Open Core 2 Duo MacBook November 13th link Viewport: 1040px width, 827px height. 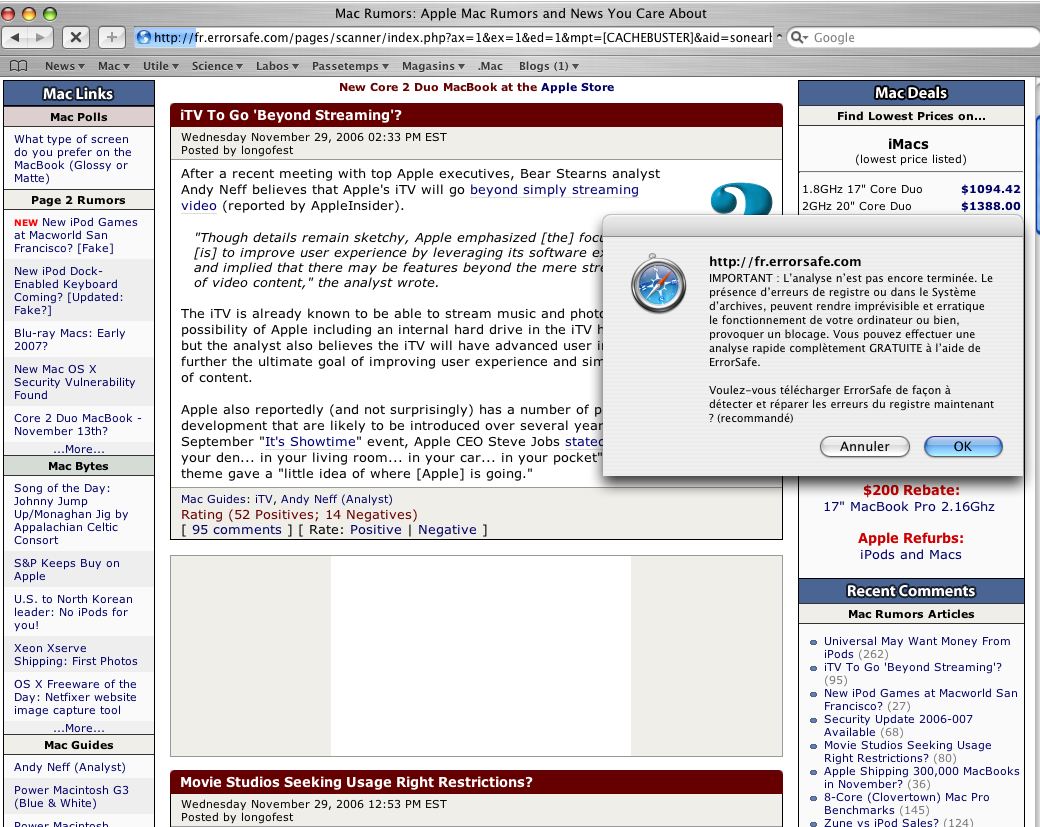78,424
